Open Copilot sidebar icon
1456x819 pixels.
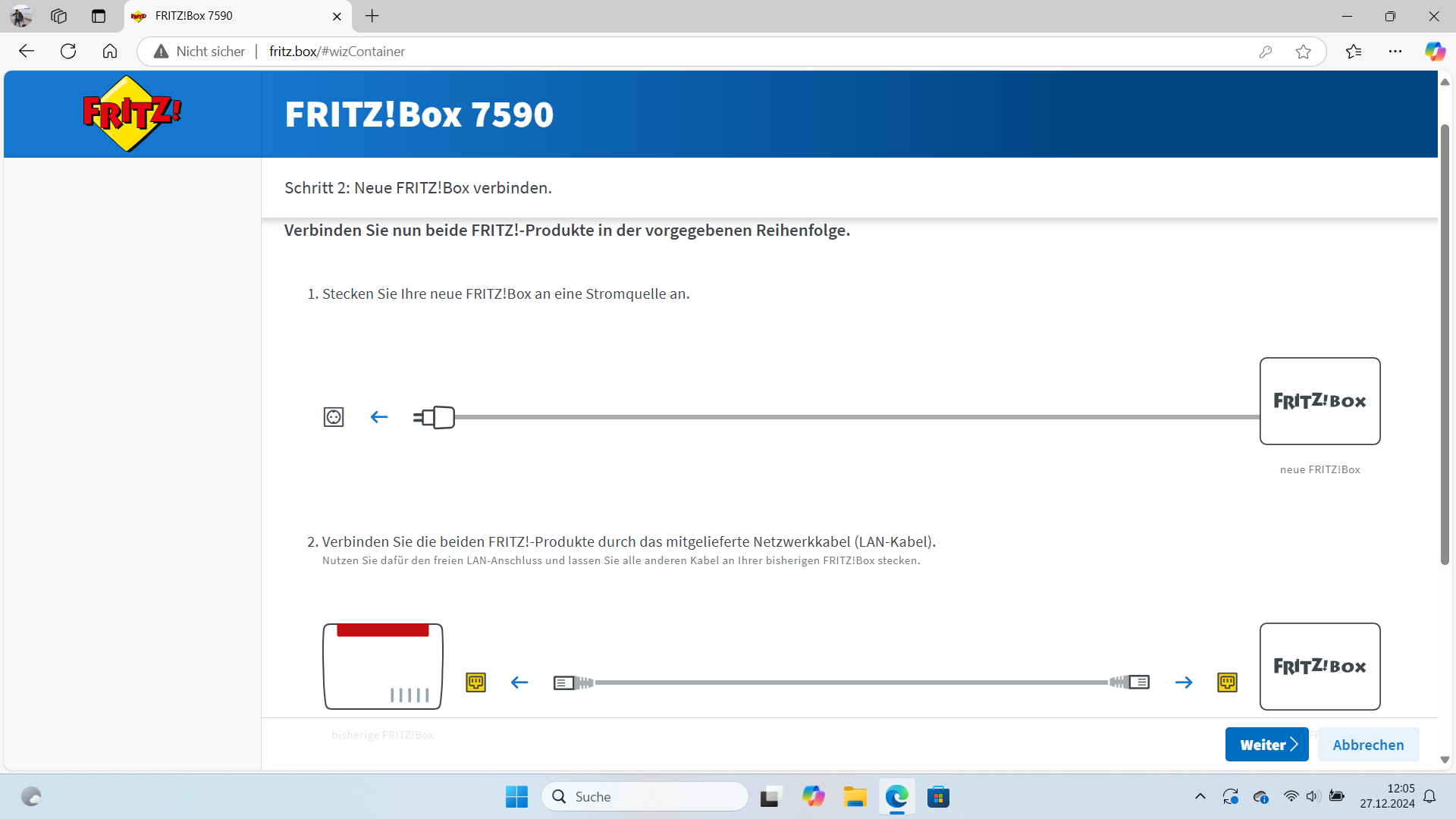point(1434,52)
